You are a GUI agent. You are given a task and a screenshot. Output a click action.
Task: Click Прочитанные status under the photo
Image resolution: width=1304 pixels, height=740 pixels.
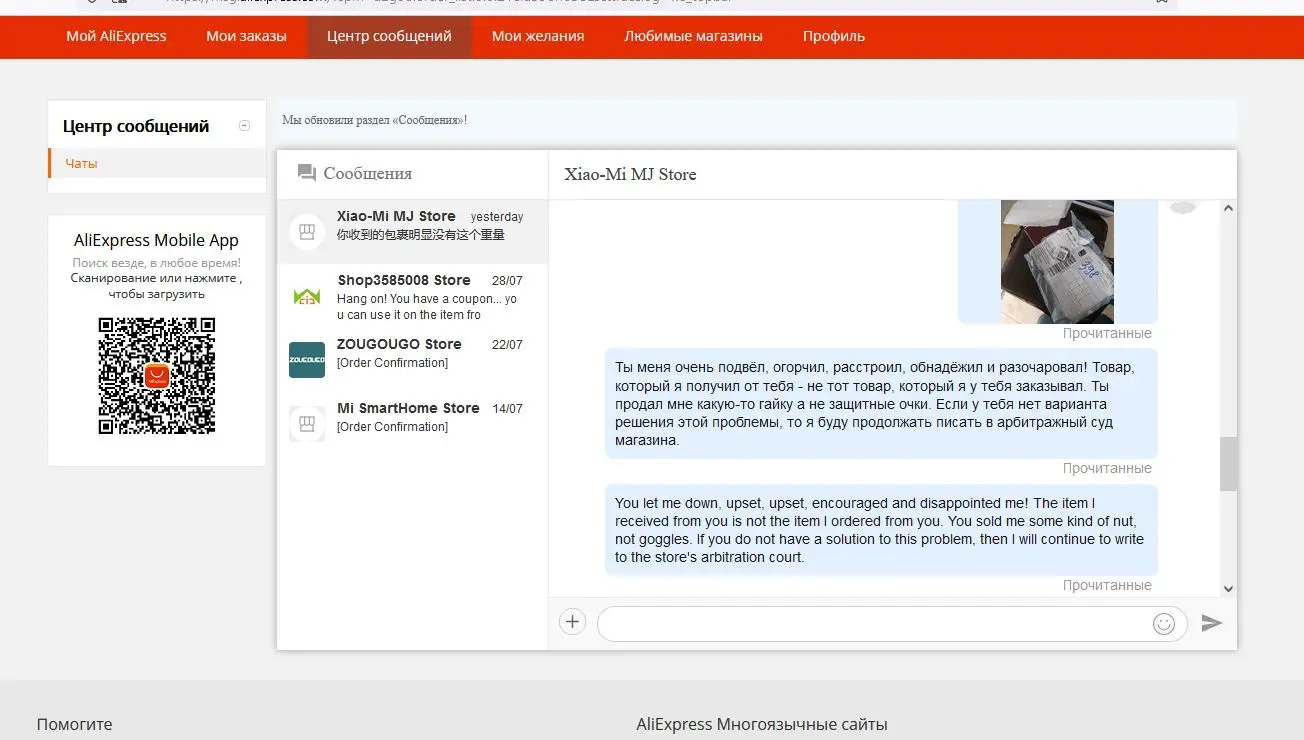1107,333
